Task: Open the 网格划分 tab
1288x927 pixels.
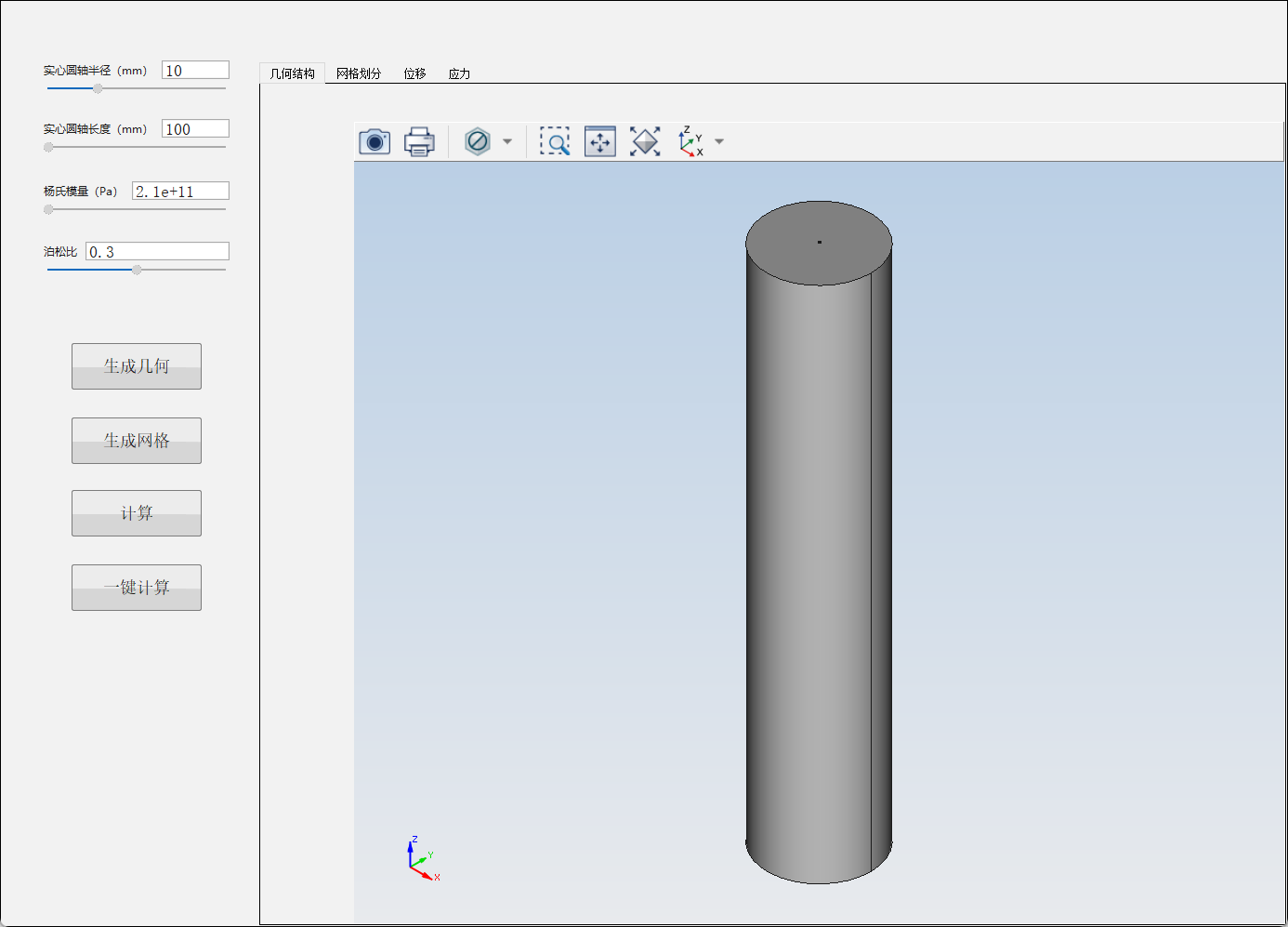Action: click(359, 73)
